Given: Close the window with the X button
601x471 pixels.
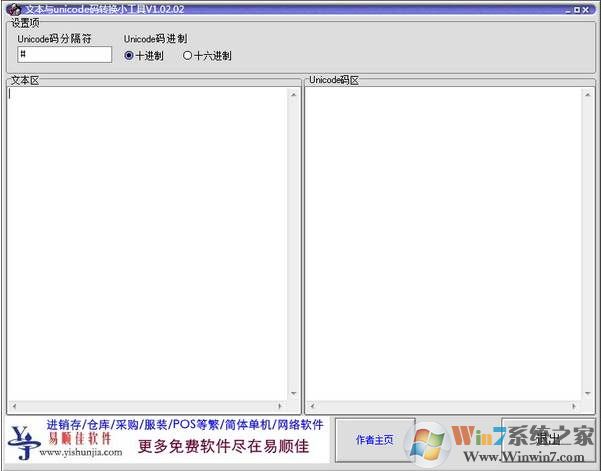Looking at the screenshot, I should (x=586, y=10).
